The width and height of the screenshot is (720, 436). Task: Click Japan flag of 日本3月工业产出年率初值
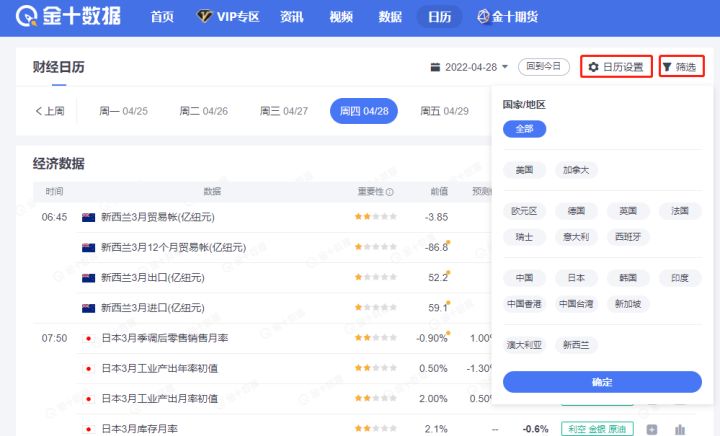[88, 369]
